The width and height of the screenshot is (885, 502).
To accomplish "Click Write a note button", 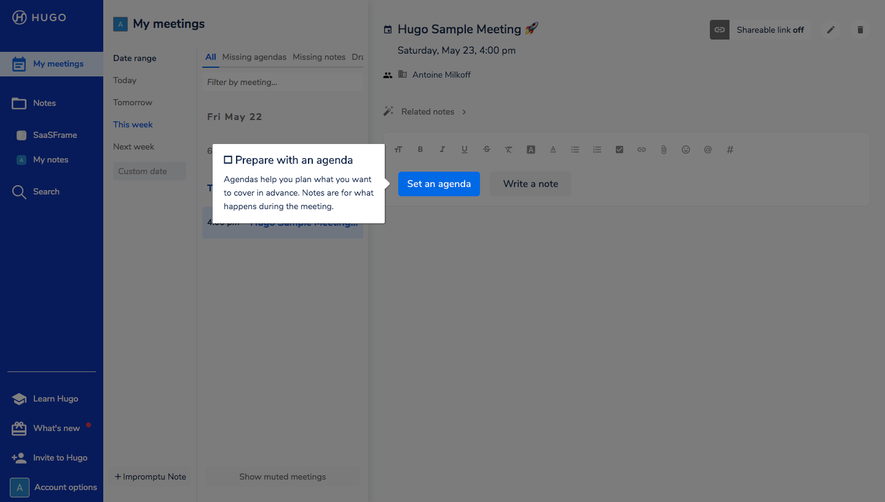I will (531, 184).
